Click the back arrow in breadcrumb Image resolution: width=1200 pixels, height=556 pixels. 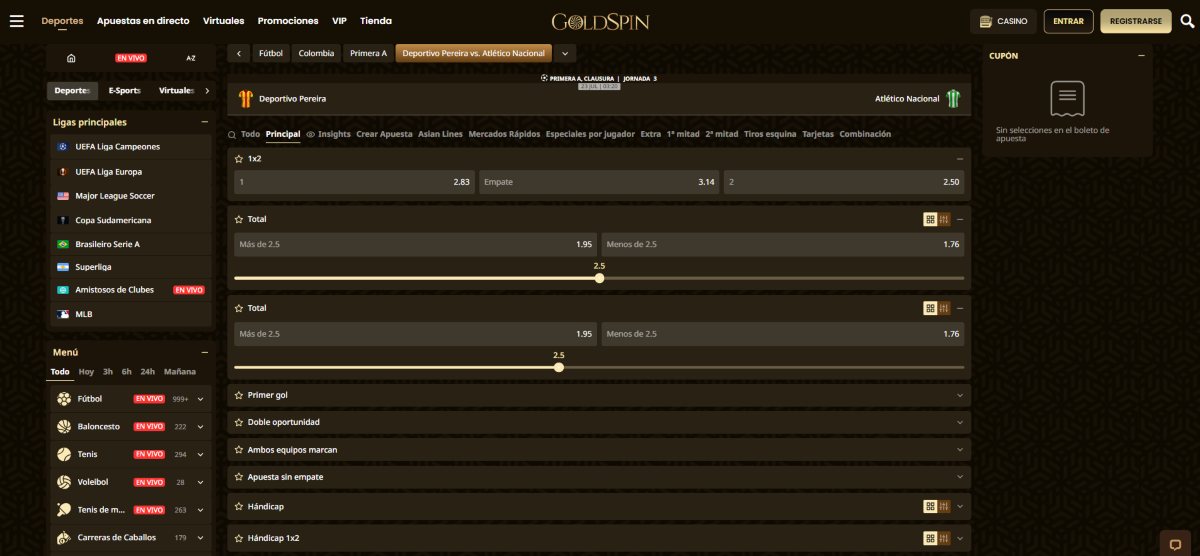[x=239, y=53]
